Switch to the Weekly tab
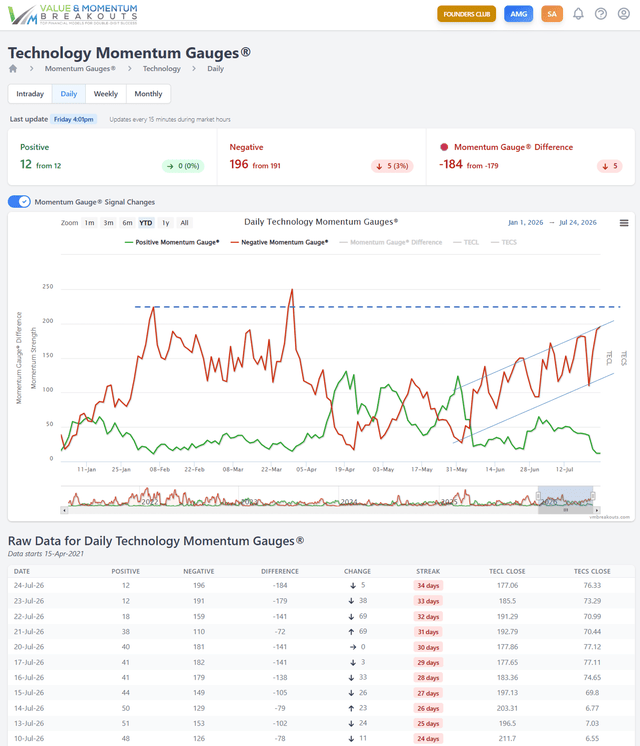This screenshot has width=640, height=746. click(x=106, y=94)
